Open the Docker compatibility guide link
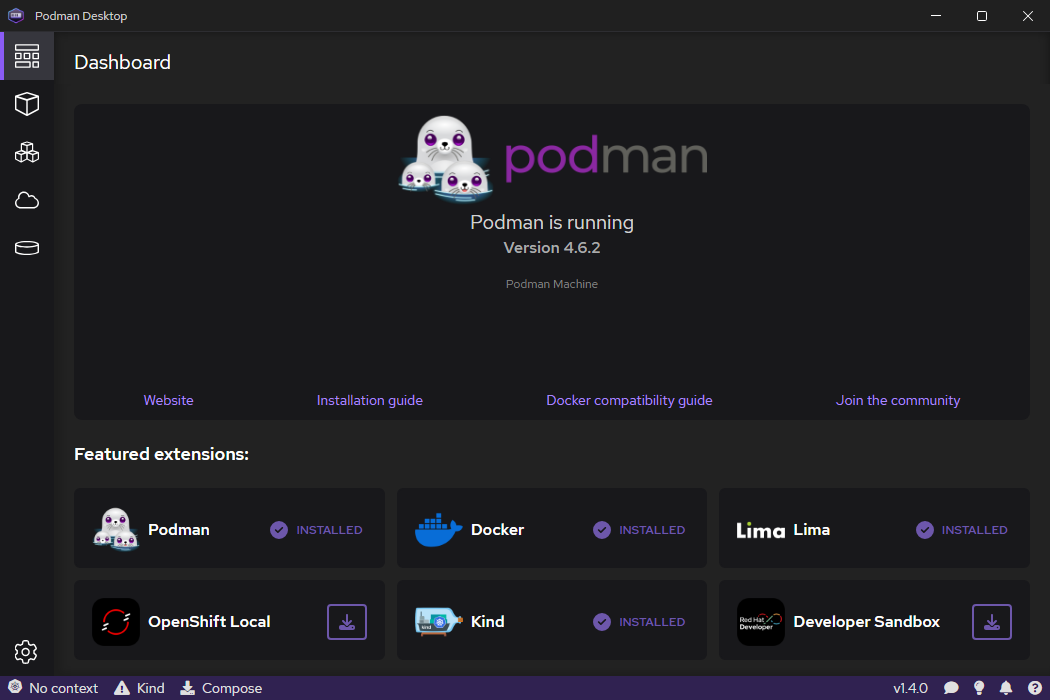Image resolution: width=1050 pixels, height=700 pixels. coord(629,401)
